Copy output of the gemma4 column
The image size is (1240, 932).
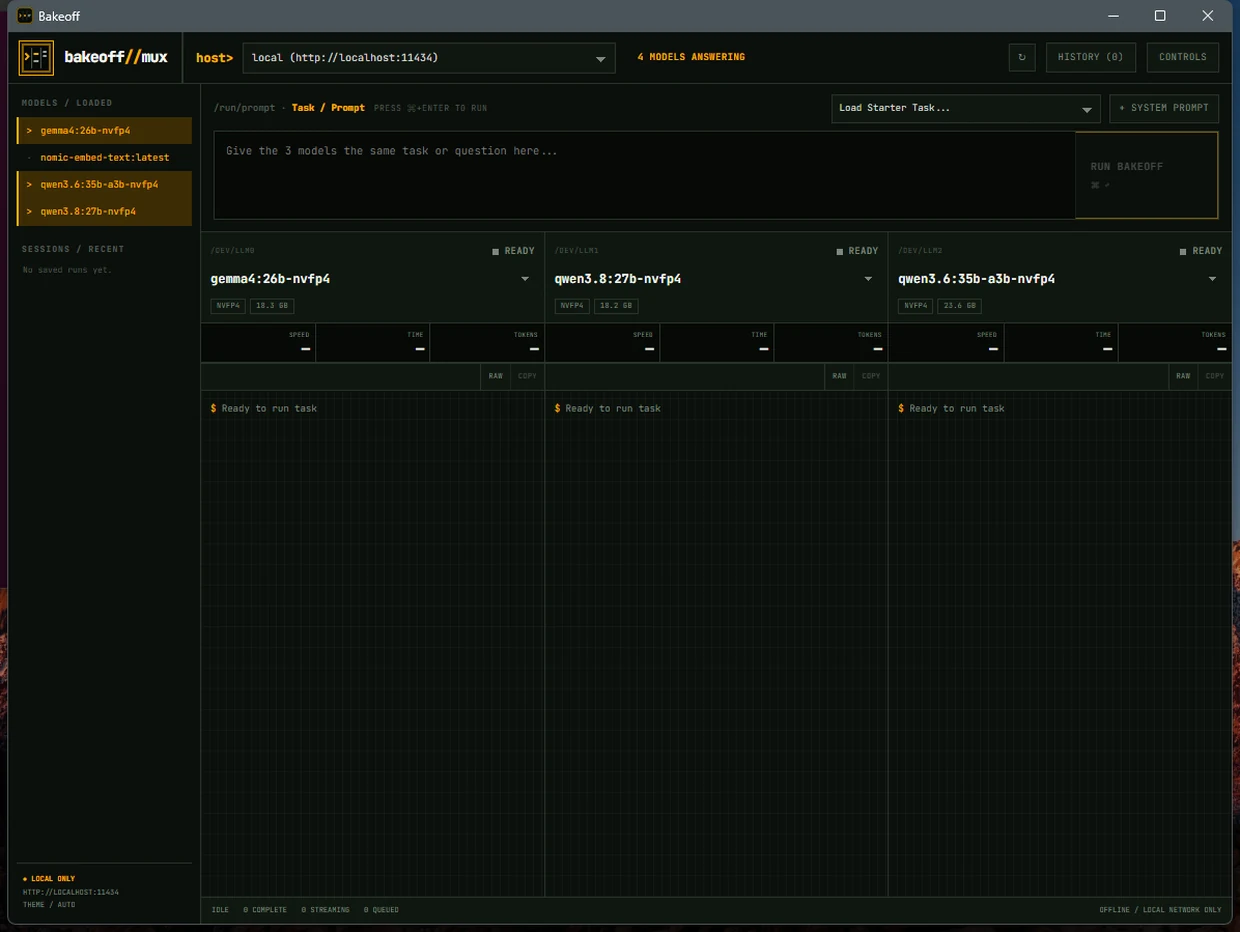[x=527, y=376]
